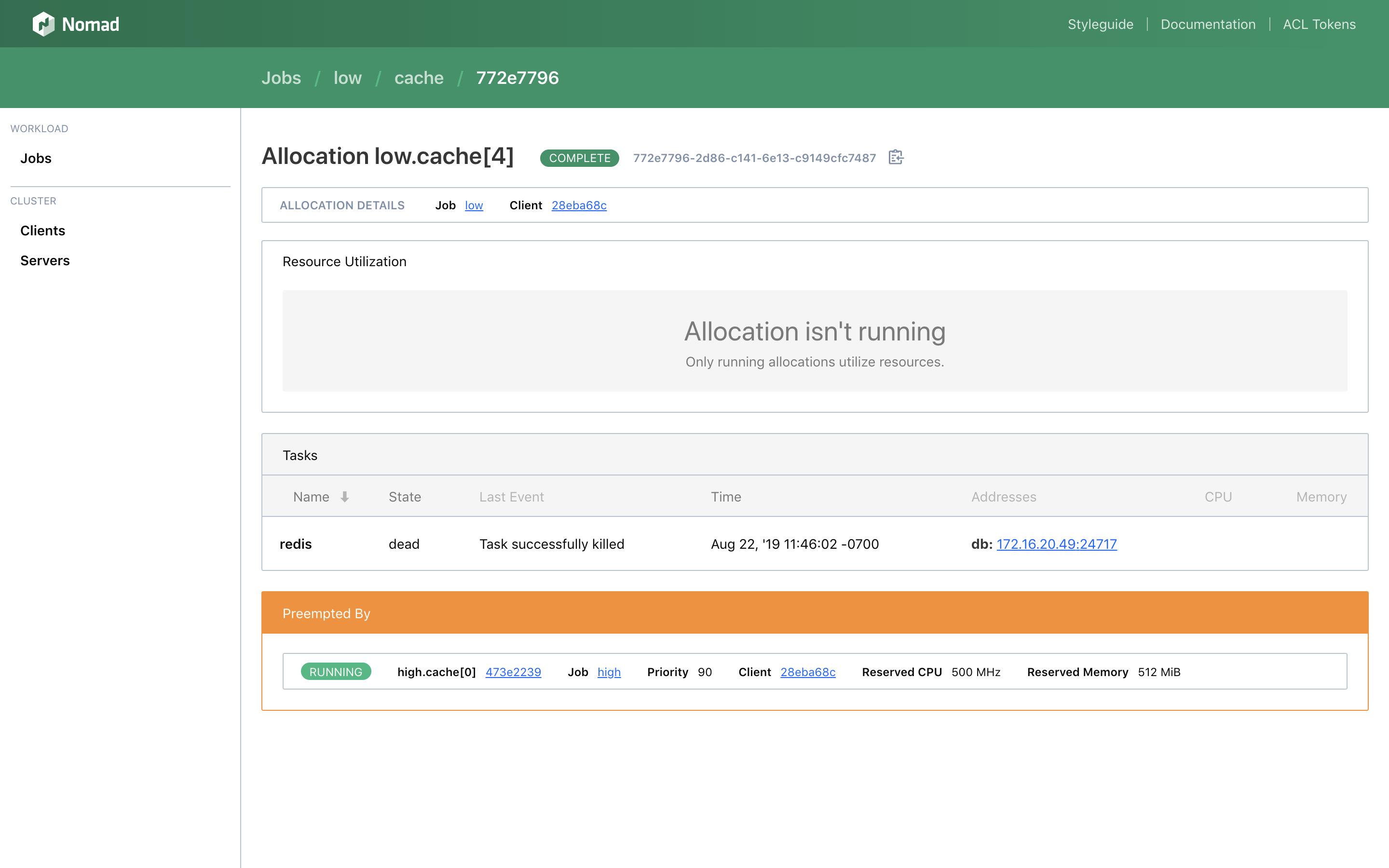Go to ACL Tokens page
This screenshot has width=1389, height=868.
coord(1319,24)
